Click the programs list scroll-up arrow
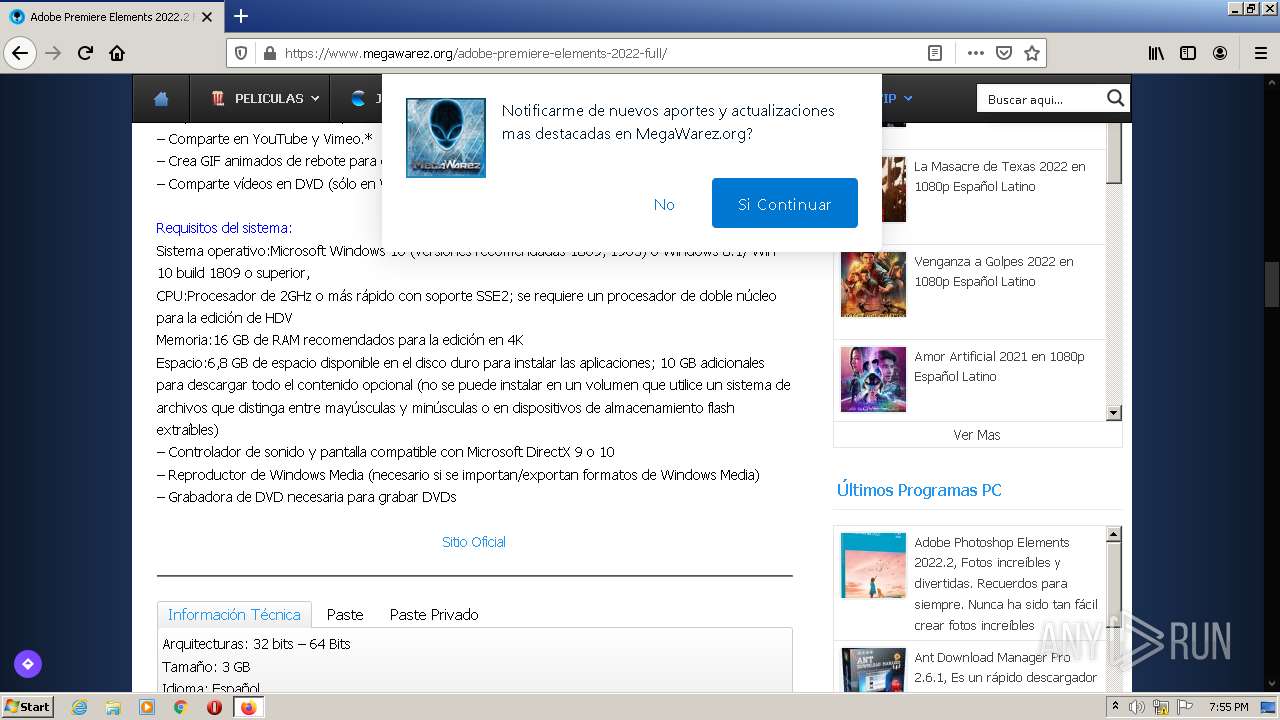 (x=1114, y=535)
